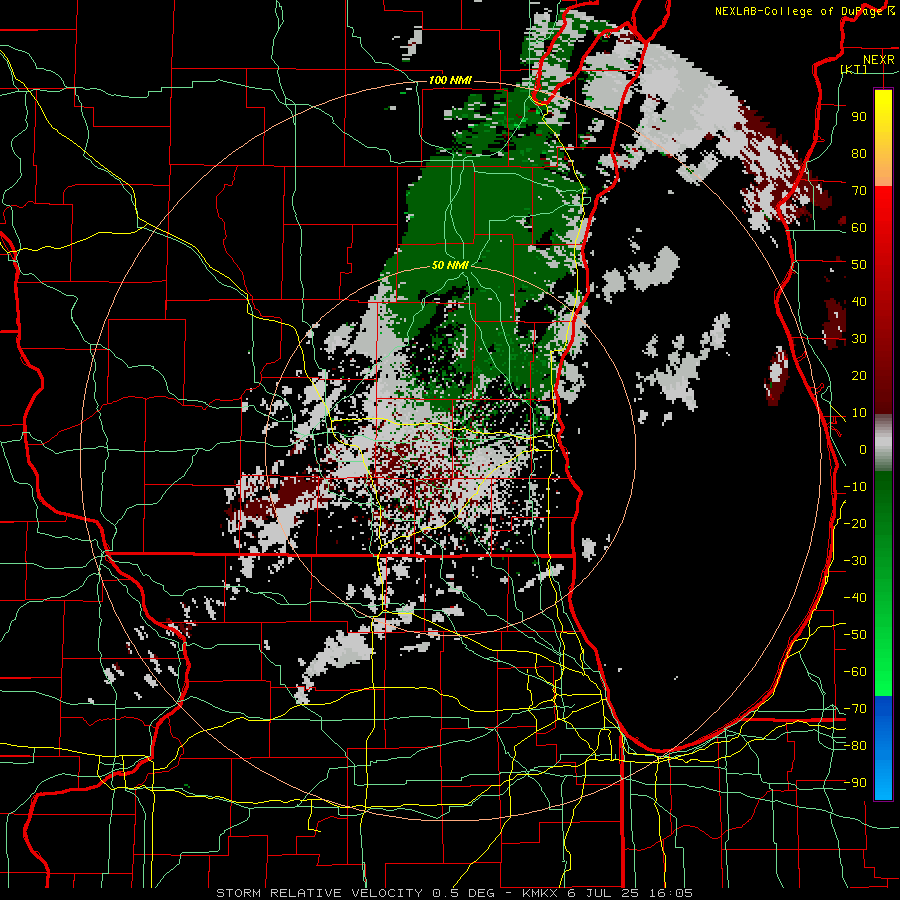This screenshot has width=900, height=900.
Task: Click the -80 value on velocity scale
Action: point(855,746)
